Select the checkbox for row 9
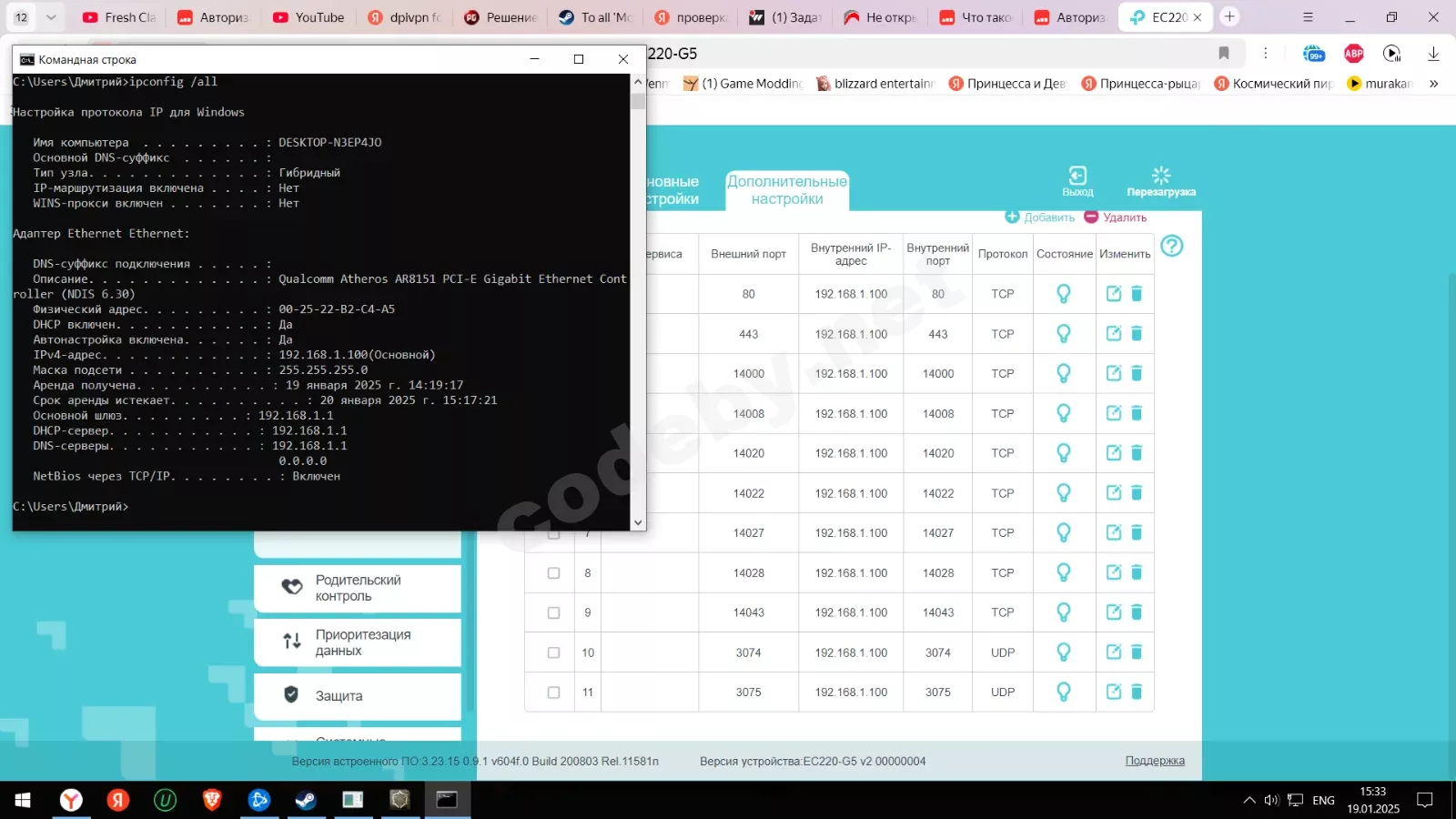1456x819 pixels. click(x=553, y=612)
